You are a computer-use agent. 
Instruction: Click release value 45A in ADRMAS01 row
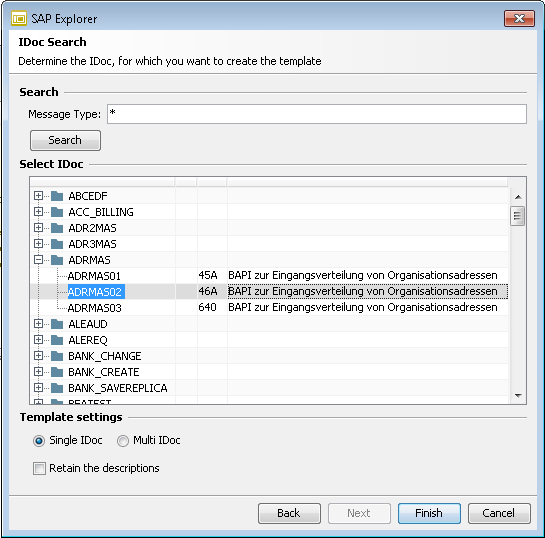click(208, 276)
